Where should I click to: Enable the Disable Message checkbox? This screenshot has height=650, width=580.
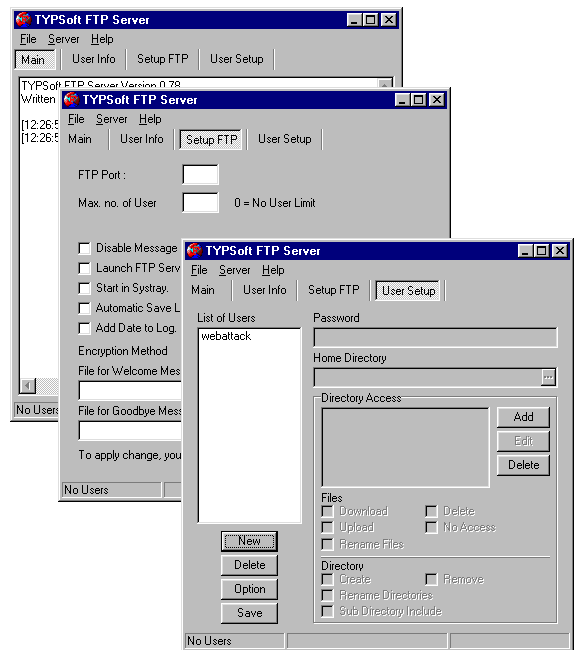point(84,248)
